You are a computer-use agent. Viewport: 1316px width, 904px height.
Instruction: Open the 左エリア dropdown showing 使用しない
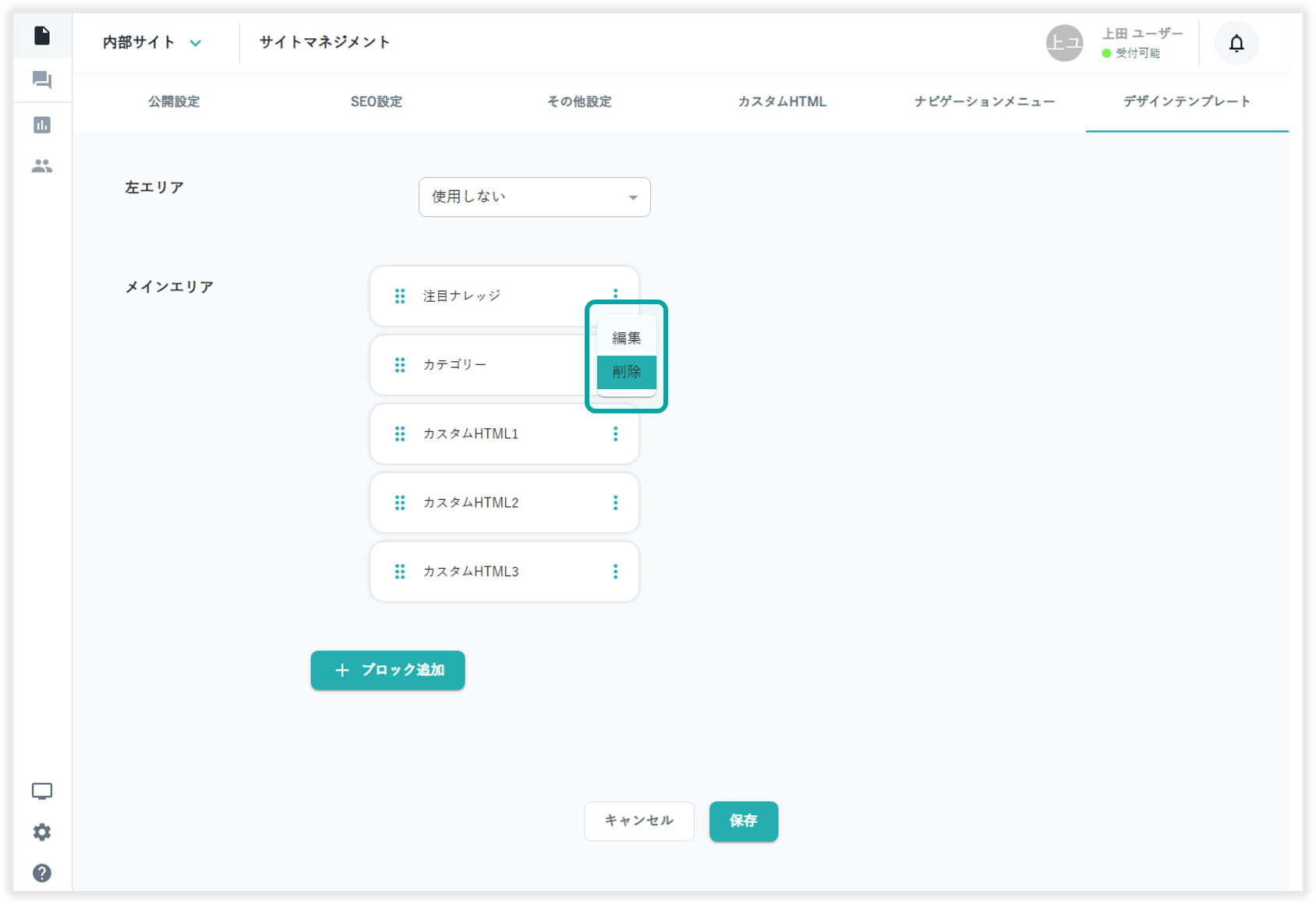coord(534,197)
